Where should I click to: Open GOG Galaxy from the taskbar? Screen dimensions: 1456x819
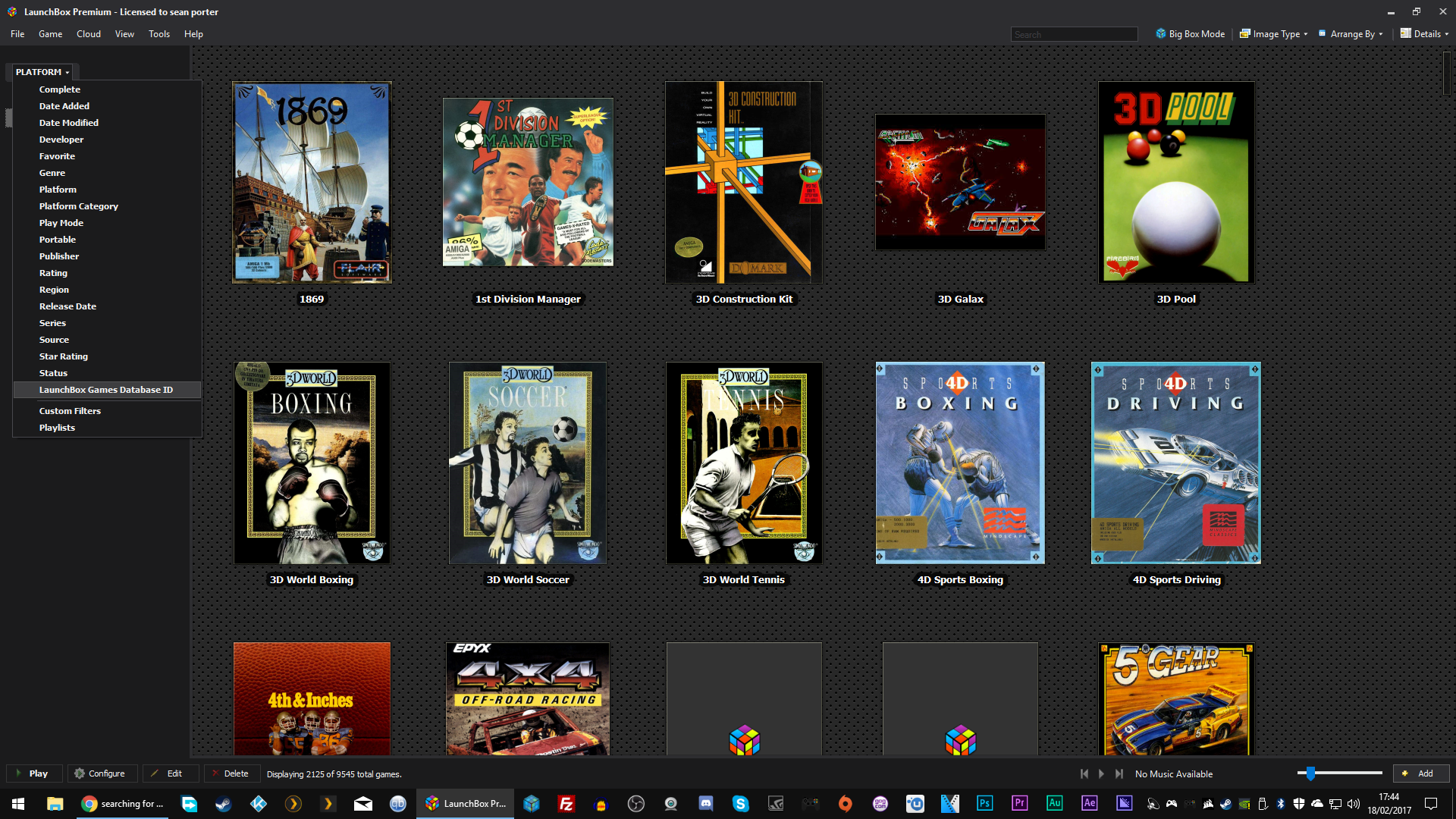[880, 804]
